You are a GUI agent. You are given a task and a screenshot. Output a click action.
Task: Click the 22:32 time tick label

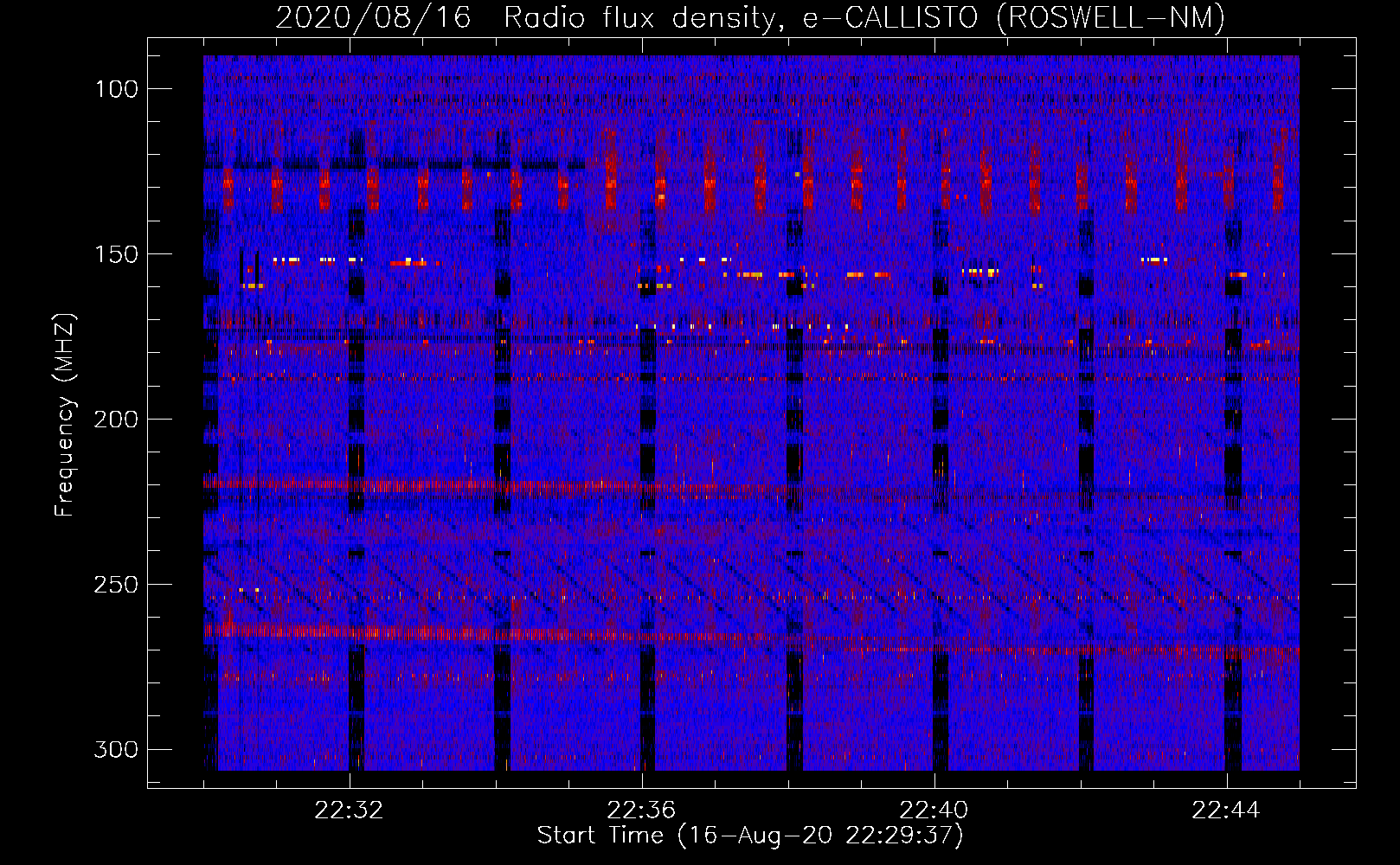click(x=349, y=811)
